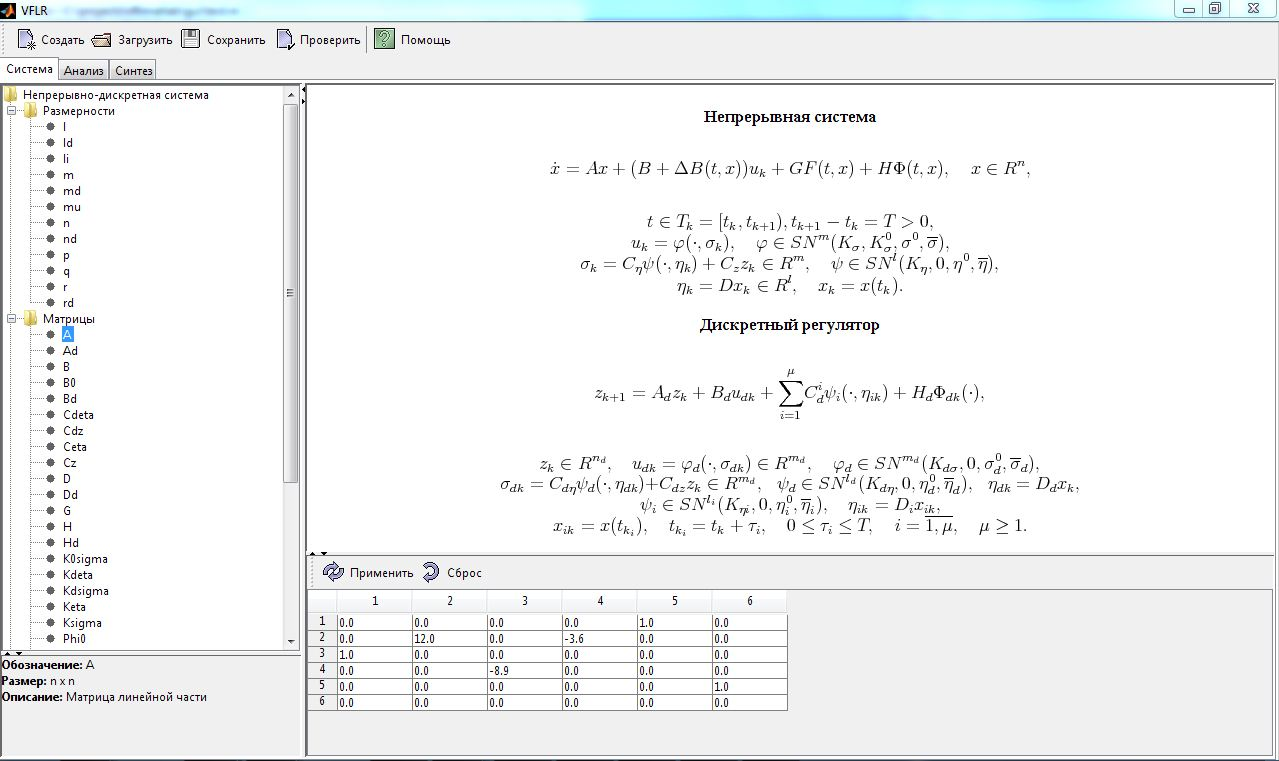This screenshot has height=761, width=1279.
Task: Collapse the Размерности tree node
Action: pyautogui.click(x=11, y=111)
